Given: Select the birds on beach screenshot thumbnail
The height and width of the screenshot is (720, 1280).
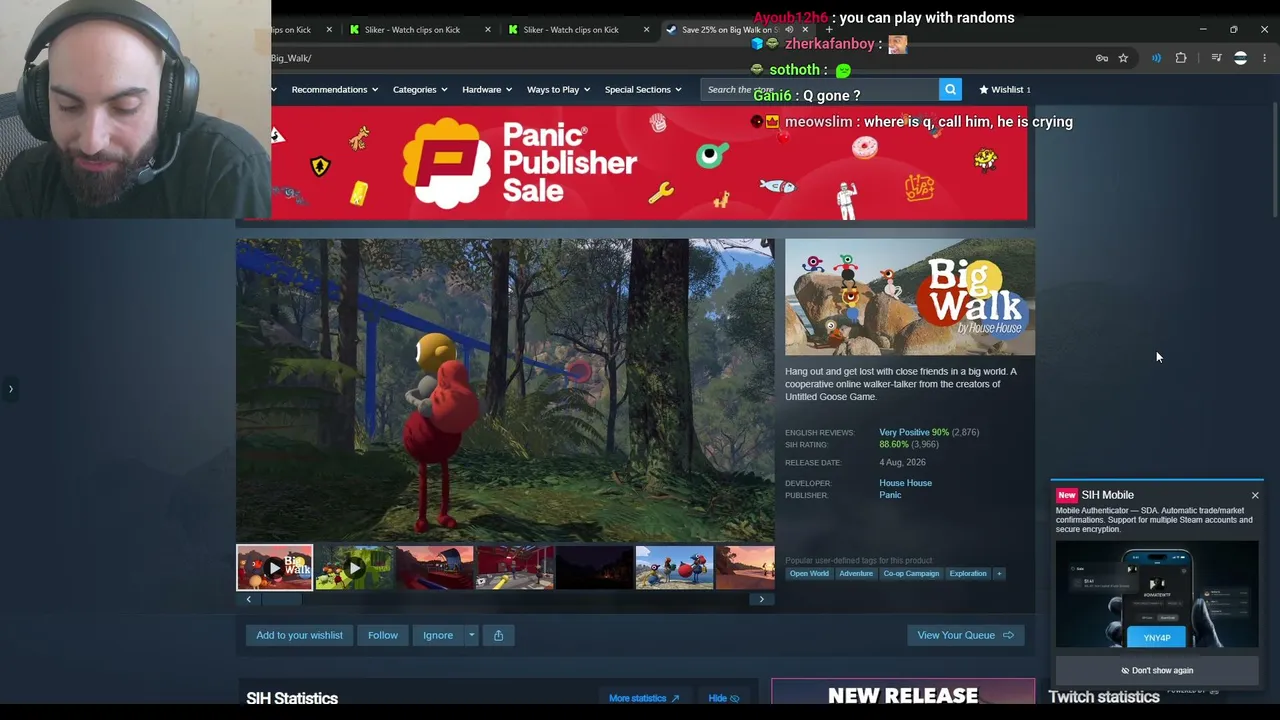Looking at the screenshot, I should (675, 568).
